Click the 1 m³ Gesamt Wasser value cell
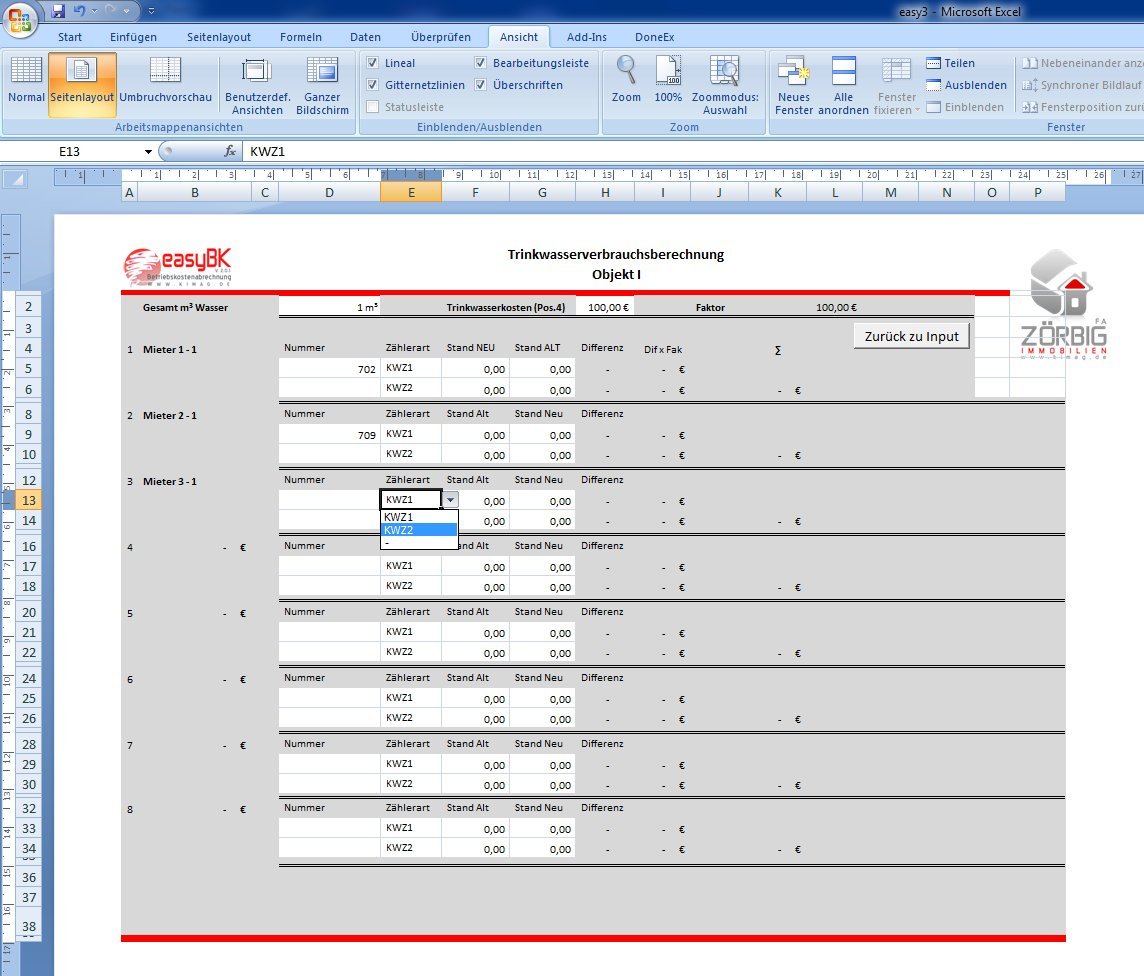This screenshot has height=976, width=1144. (330, 307)
